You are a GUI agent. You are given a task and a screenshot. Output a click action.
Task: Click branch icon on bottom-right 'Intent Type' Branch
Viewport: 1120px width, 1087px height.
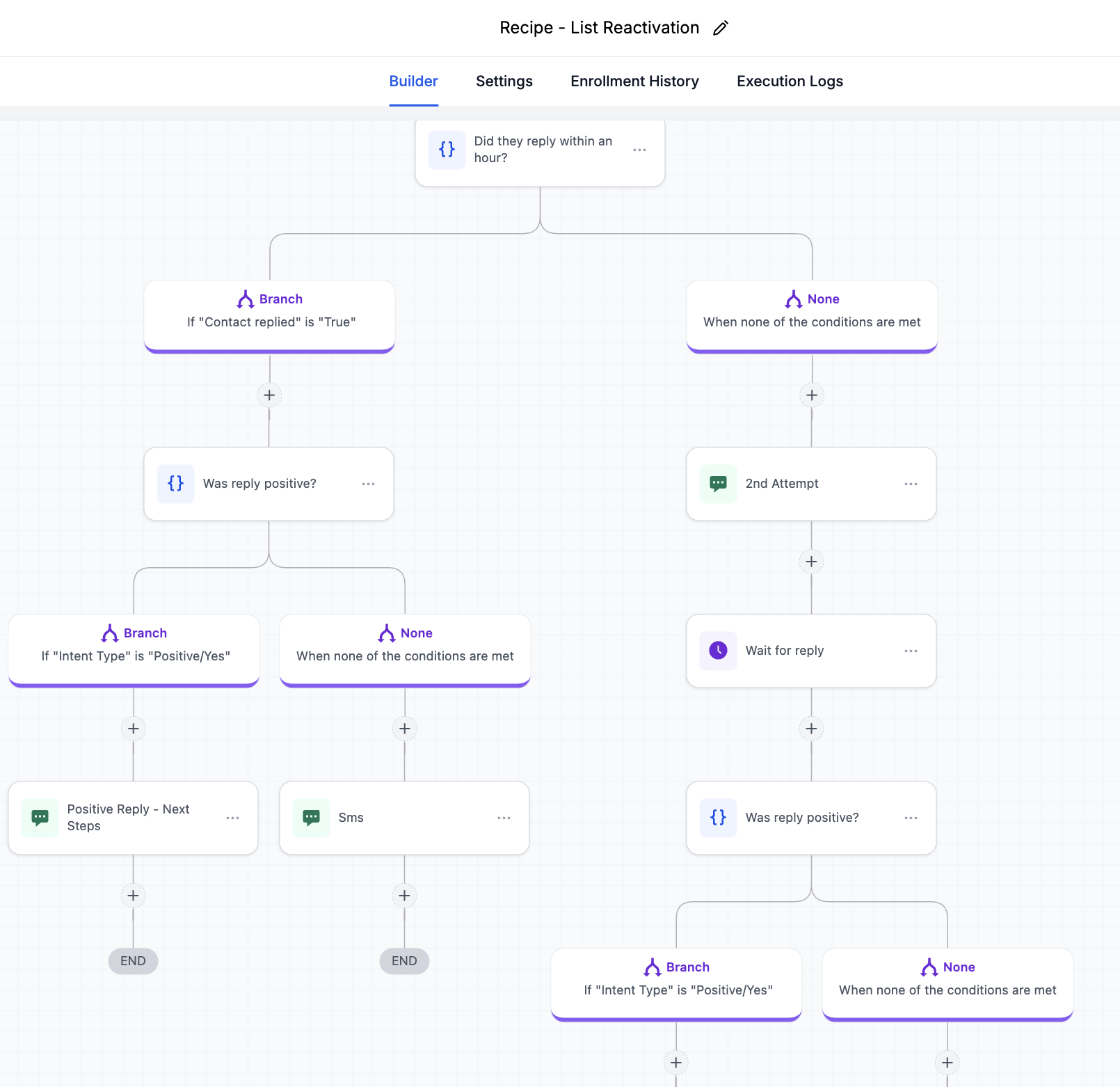(653, 967)
